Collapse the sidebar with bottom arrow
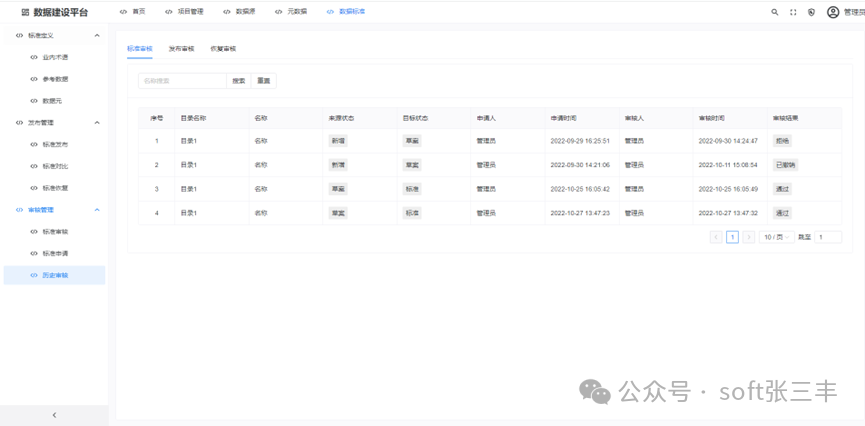The width and height of the screenshot is (865, 426). [54, 415]
